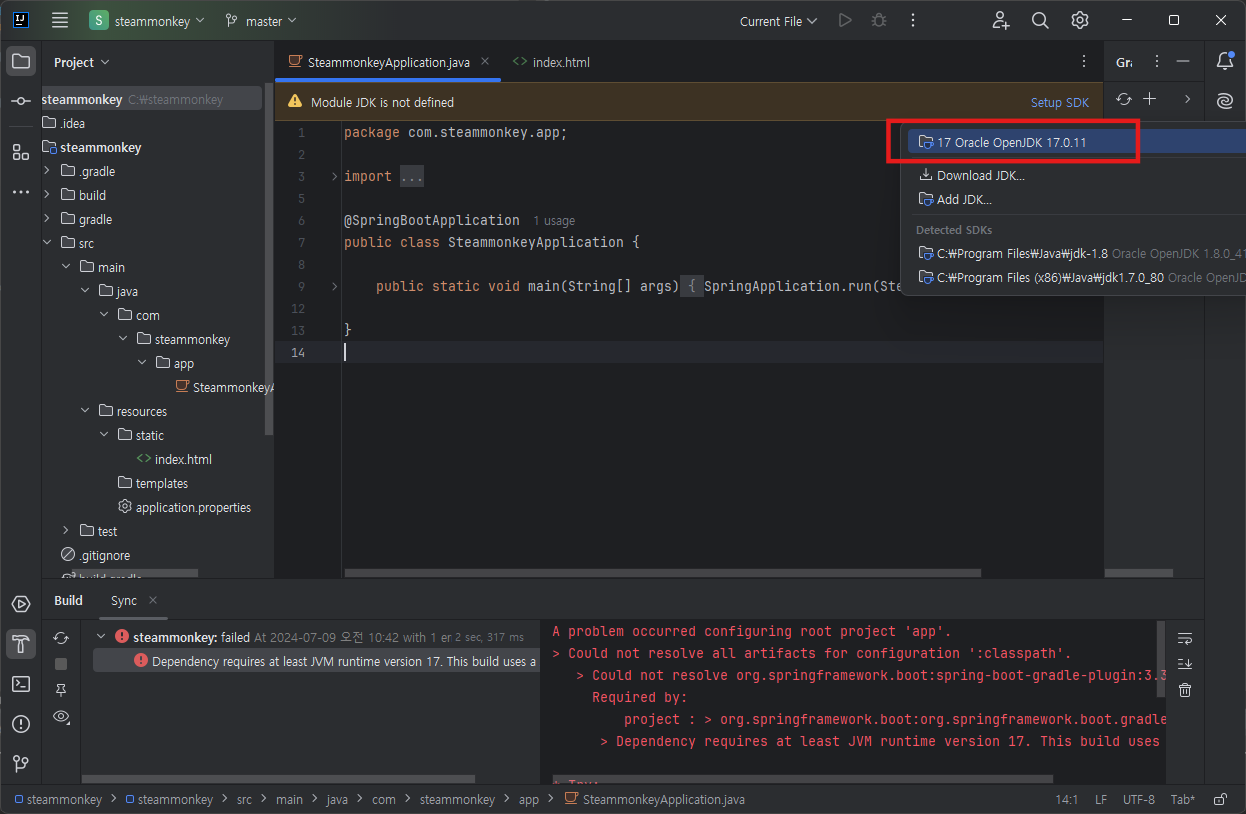Viewport: 1246px width, 814px height.
Task: Open IDE Settings gear
Action: (1080, 20)
